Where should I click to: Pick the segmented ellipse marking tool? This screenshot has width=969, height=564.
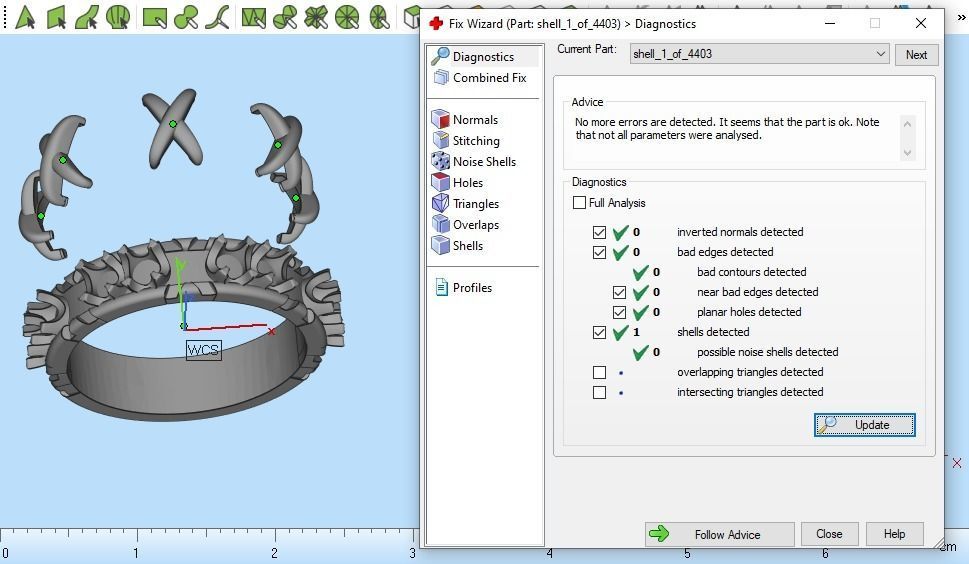(379, 17)
